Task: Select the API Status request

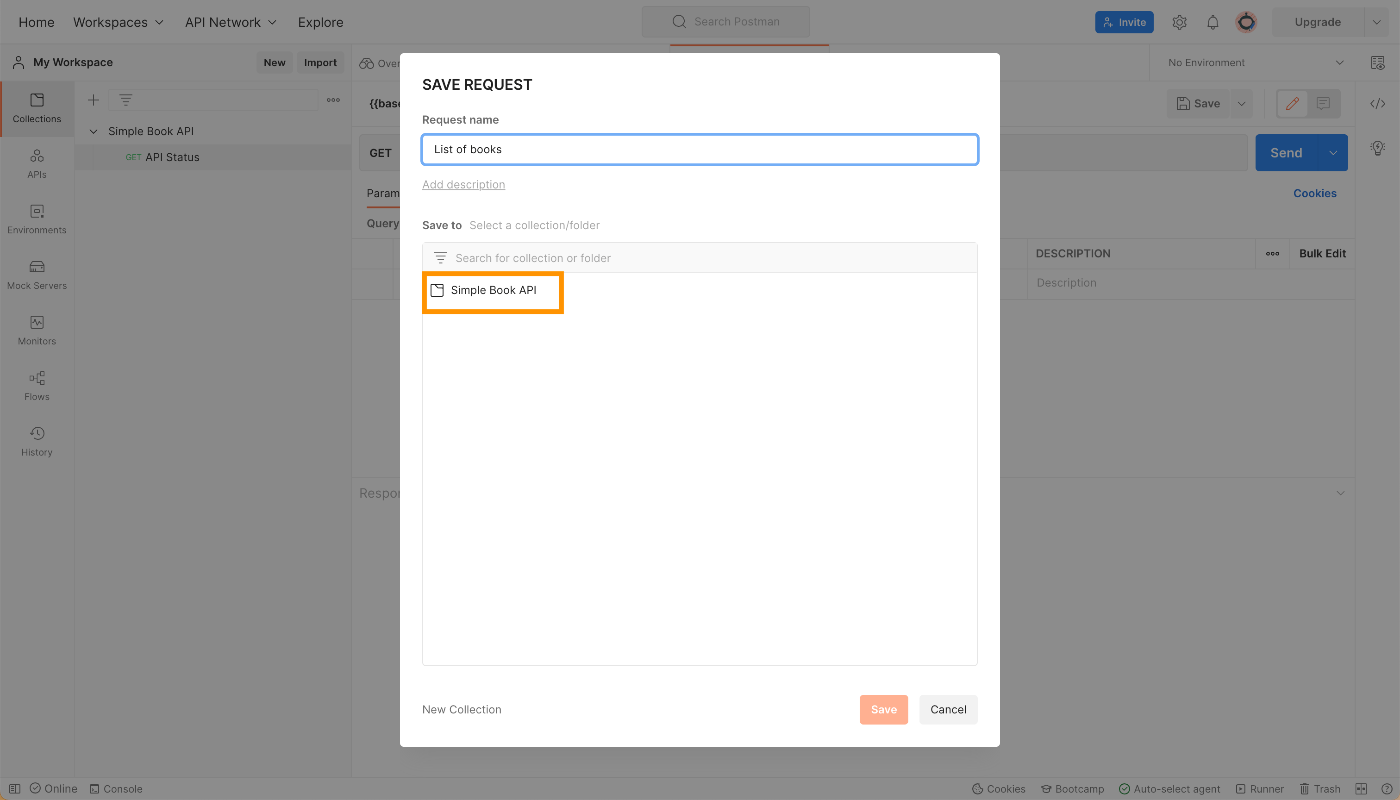Action: pyautogui.click(x=213, y=157)
